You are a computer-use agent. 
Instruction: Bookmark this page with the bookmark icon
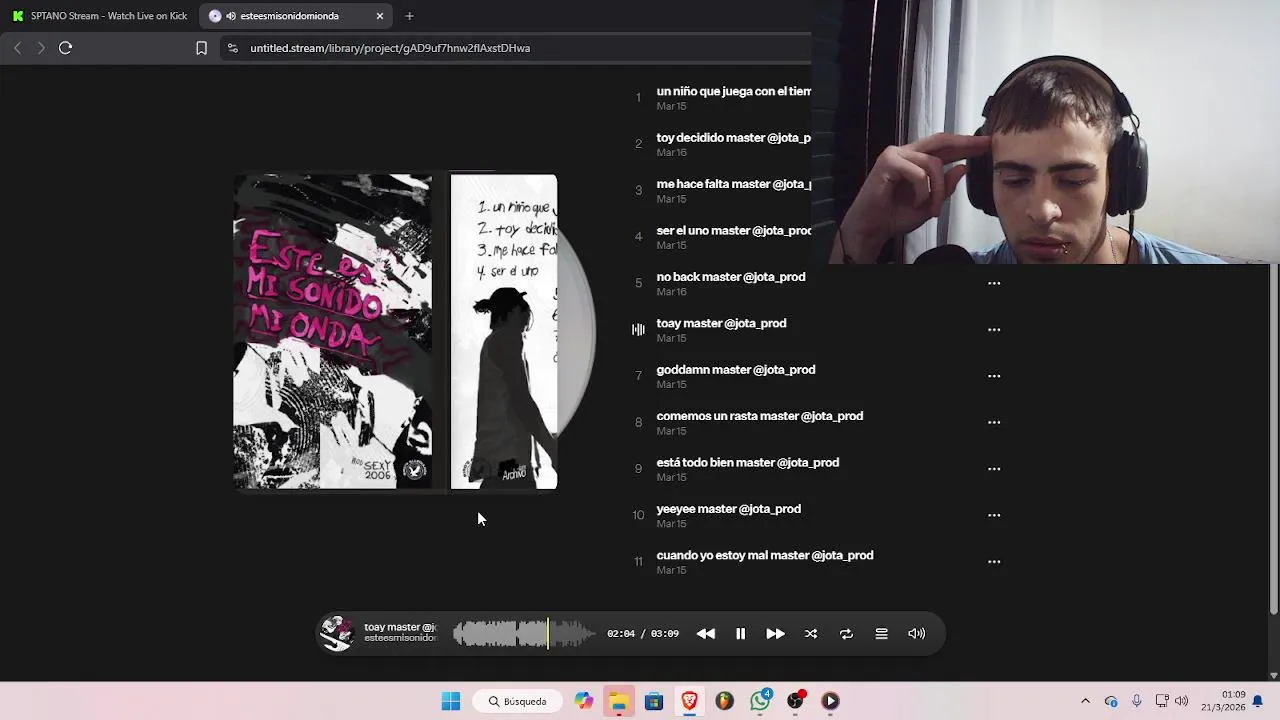tap(201, 48)
